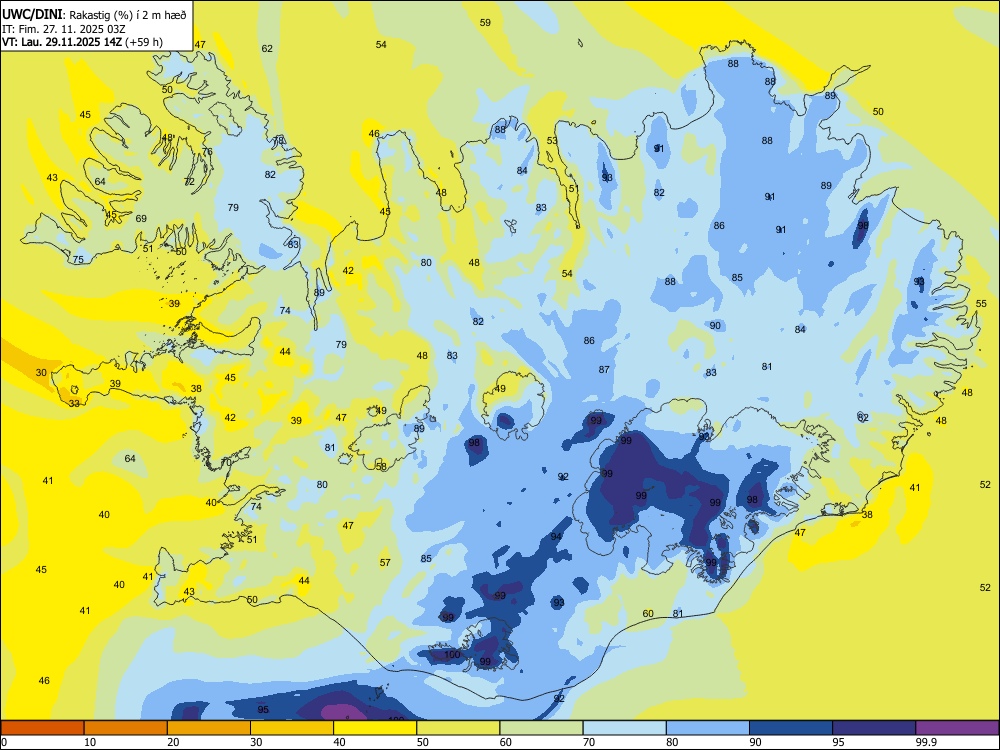Click the map value '75' in the Westfjords
Screen dimensions: 1000x750
click(78, 260)
